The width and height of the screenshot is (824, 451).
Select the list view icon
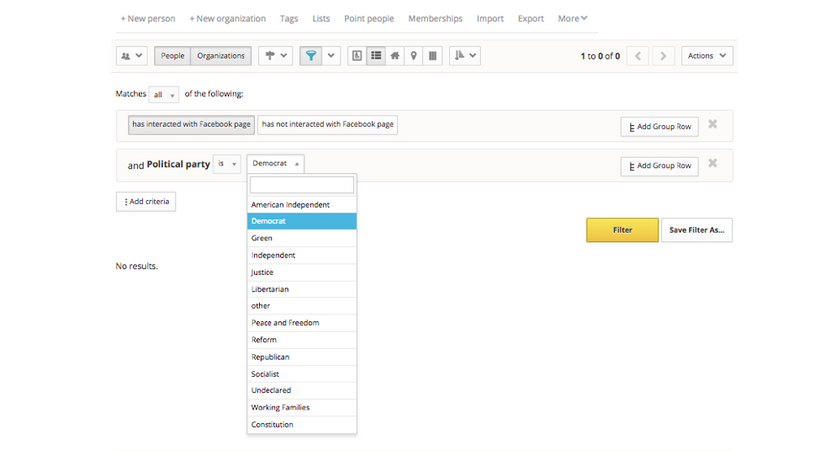[376, 56]
